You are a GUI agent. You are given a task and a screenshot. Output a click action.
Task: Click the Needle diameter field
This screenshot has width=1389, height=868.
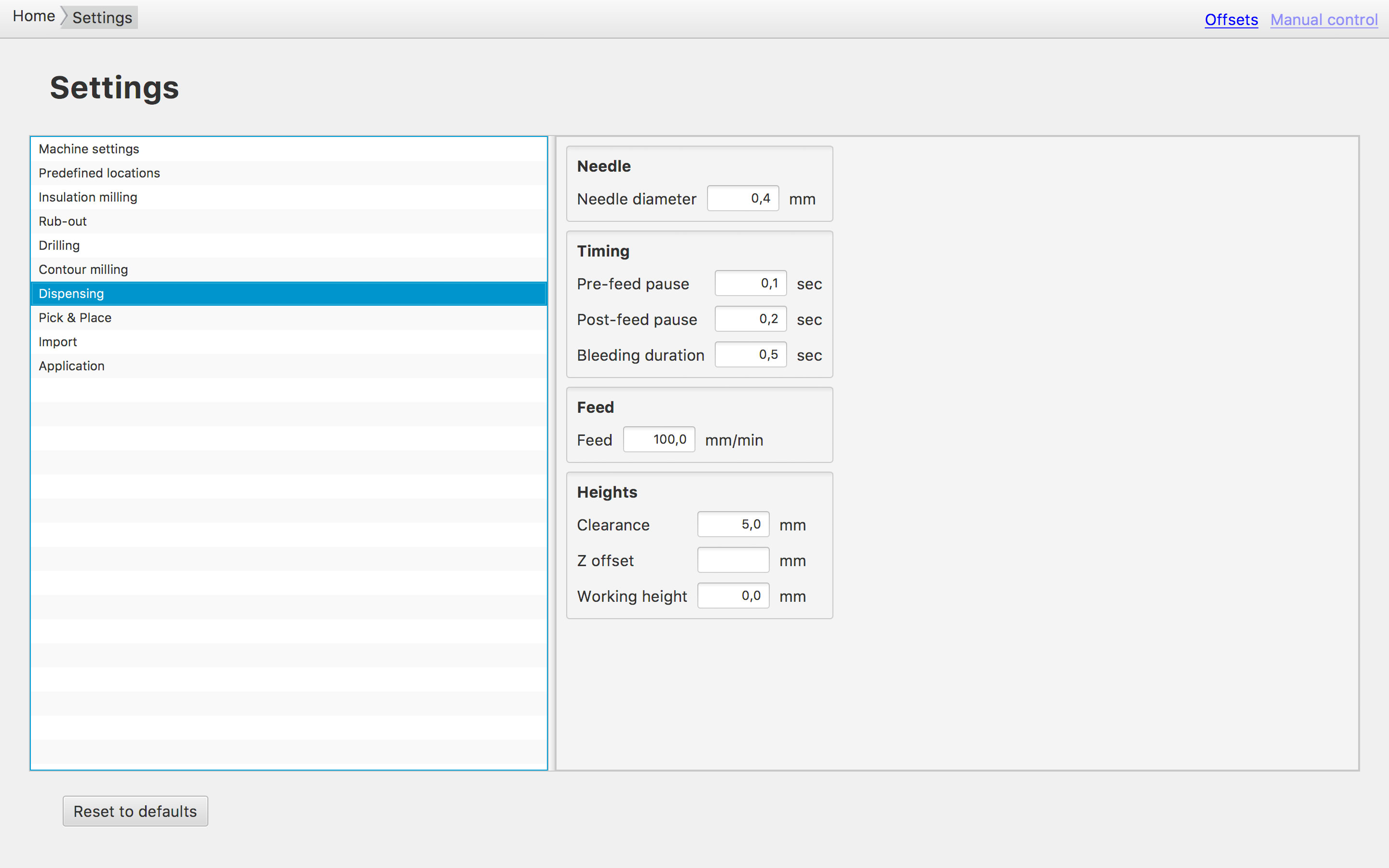point(743,199)
